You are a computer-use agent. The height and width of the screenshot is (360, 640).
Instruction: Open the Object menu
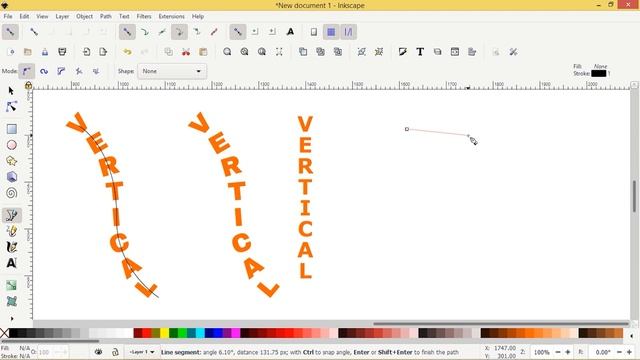click(84, 16)
